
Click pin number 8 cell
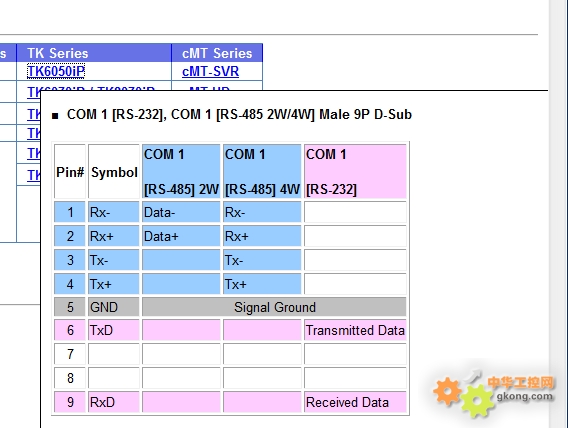(x=70, y=378)
